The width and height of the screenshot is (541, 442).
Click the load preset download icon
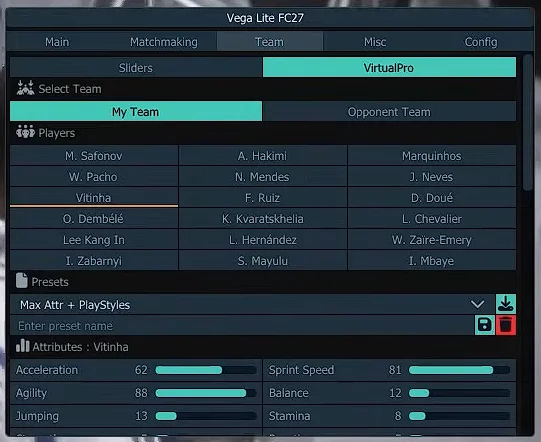505,304
